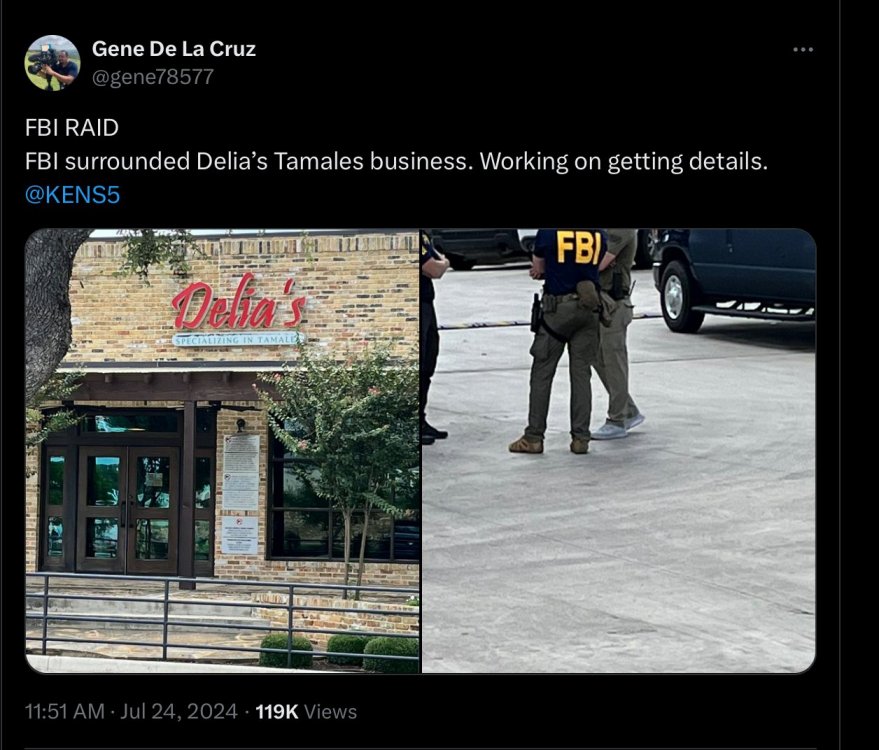Click the Specializing in Tamales sign

coord(239,339)
